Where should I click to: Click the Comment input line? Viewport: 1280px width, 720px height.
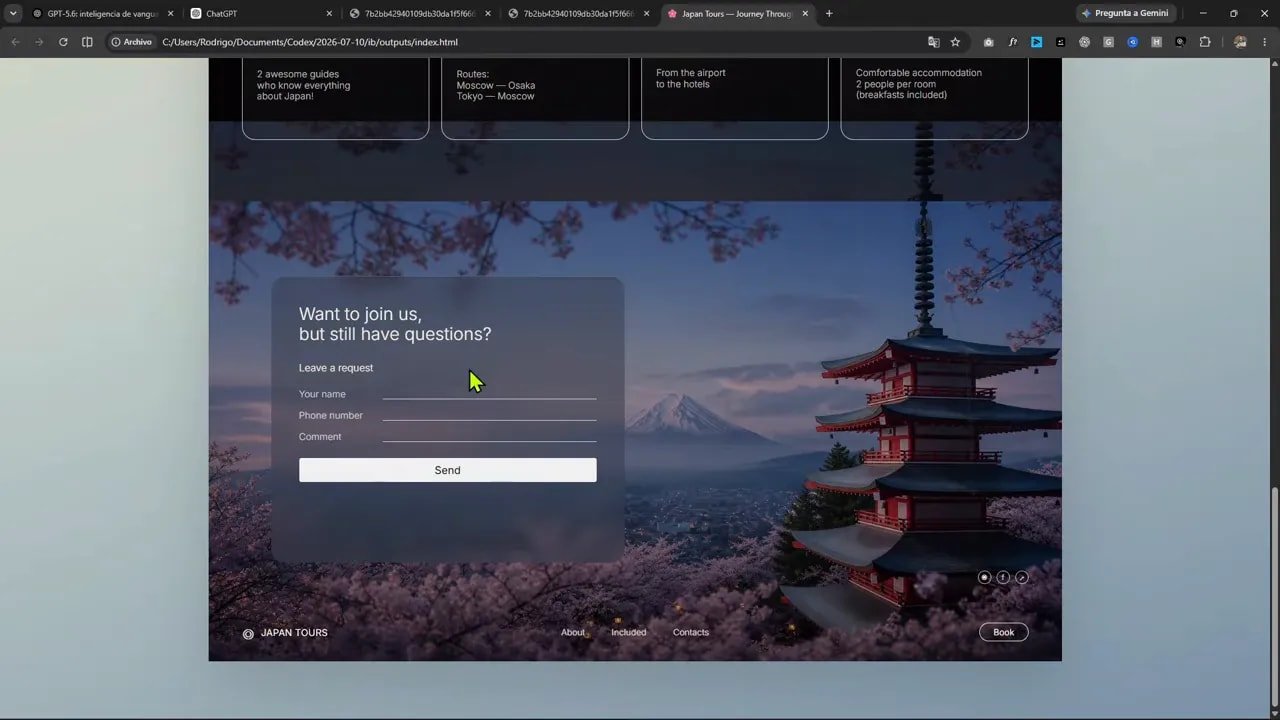[489, 435]
